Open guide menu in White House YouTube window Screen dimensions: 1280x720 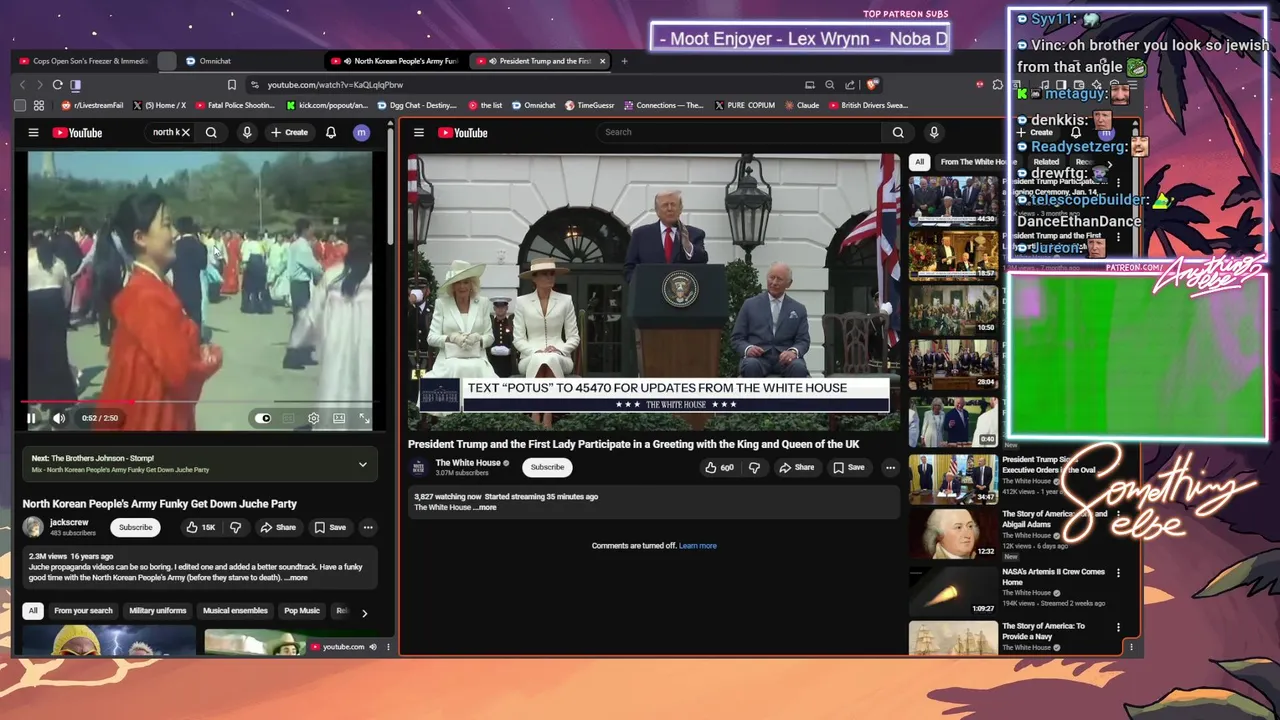419,132
